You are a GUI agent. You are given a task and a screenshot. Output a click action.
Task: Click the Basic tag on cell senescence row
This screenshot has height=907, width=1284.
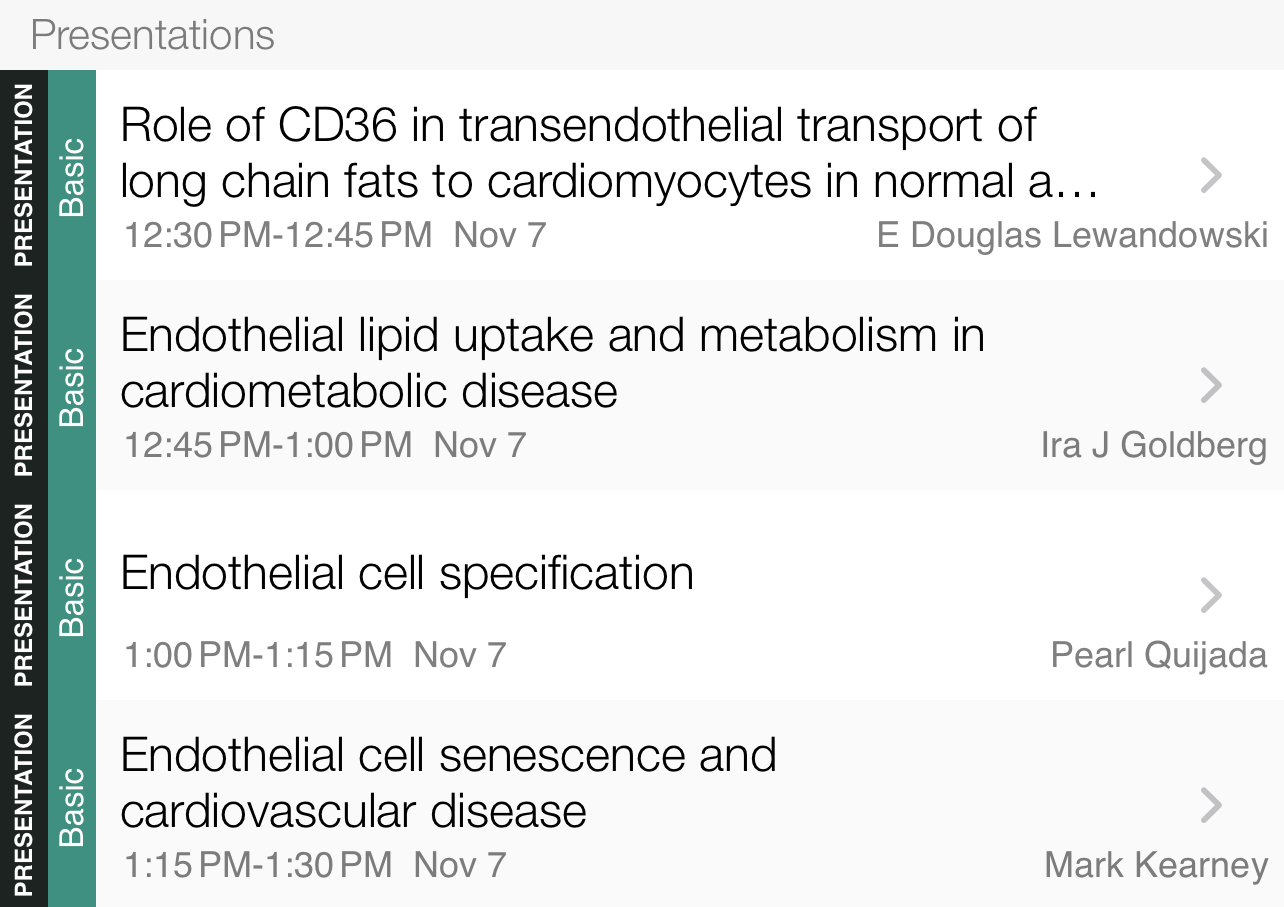tap(72, 806)
